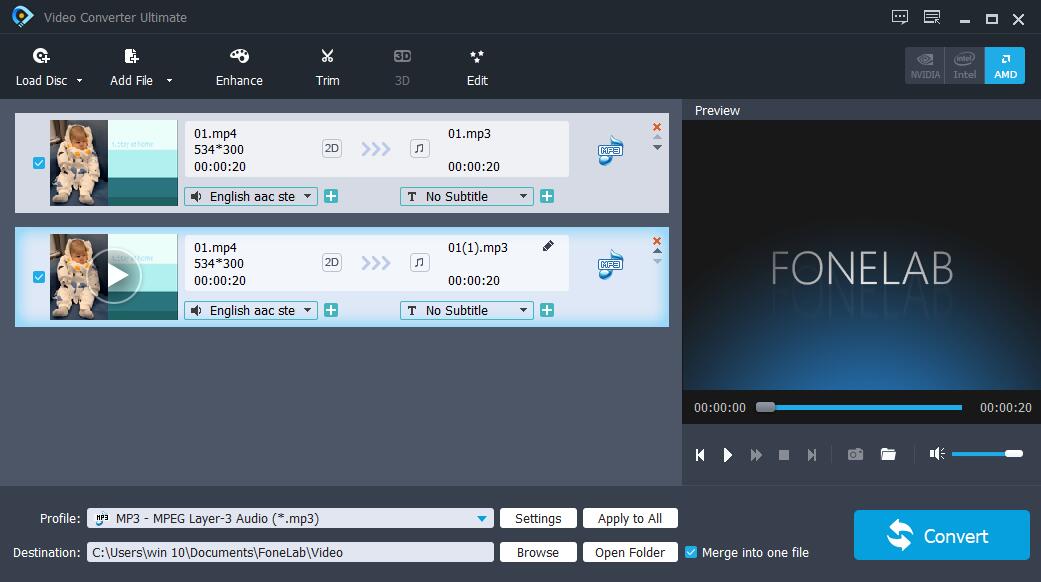The width and height of the screenshot is (1041, 582).
Task: Take a snapshot with camera icon
Action: click(x=855, y=454)
